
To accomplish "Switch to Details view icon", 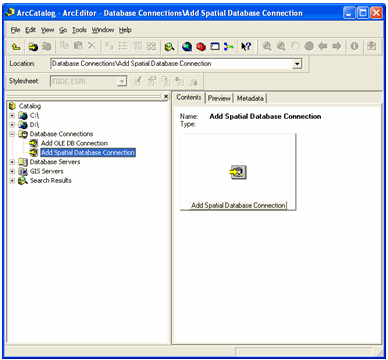I will 137,46.
